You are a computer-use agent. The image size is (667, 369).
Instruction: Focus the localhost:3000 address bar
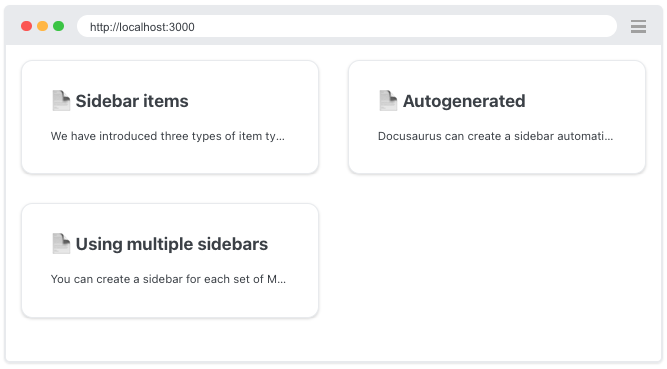tap(347, 26)
